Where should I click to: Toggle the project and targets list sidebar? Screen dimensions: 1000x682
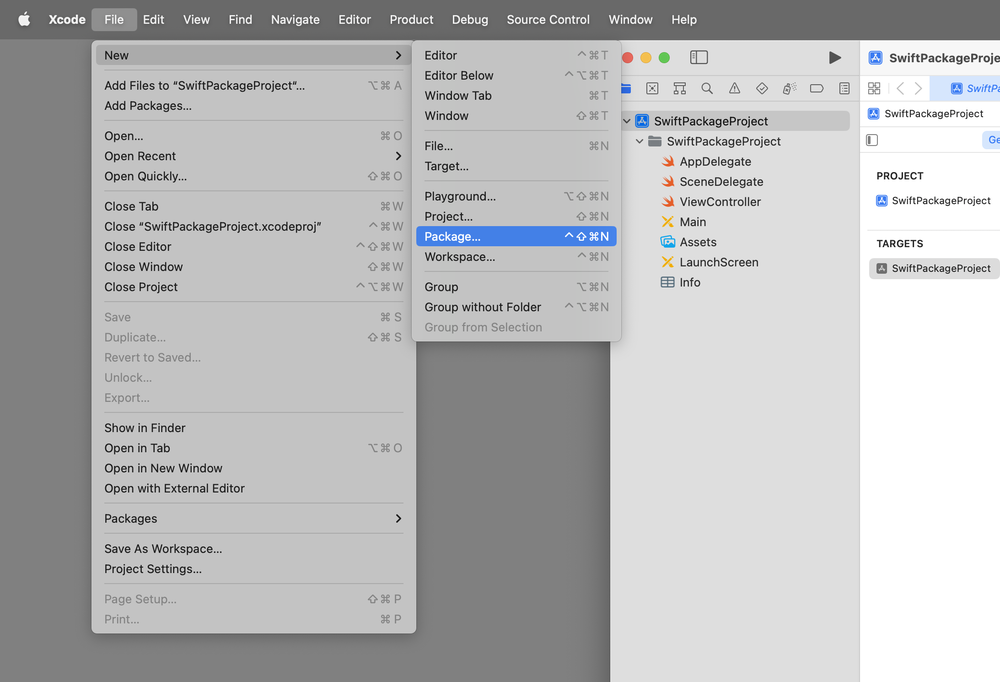tap(872, 140)
